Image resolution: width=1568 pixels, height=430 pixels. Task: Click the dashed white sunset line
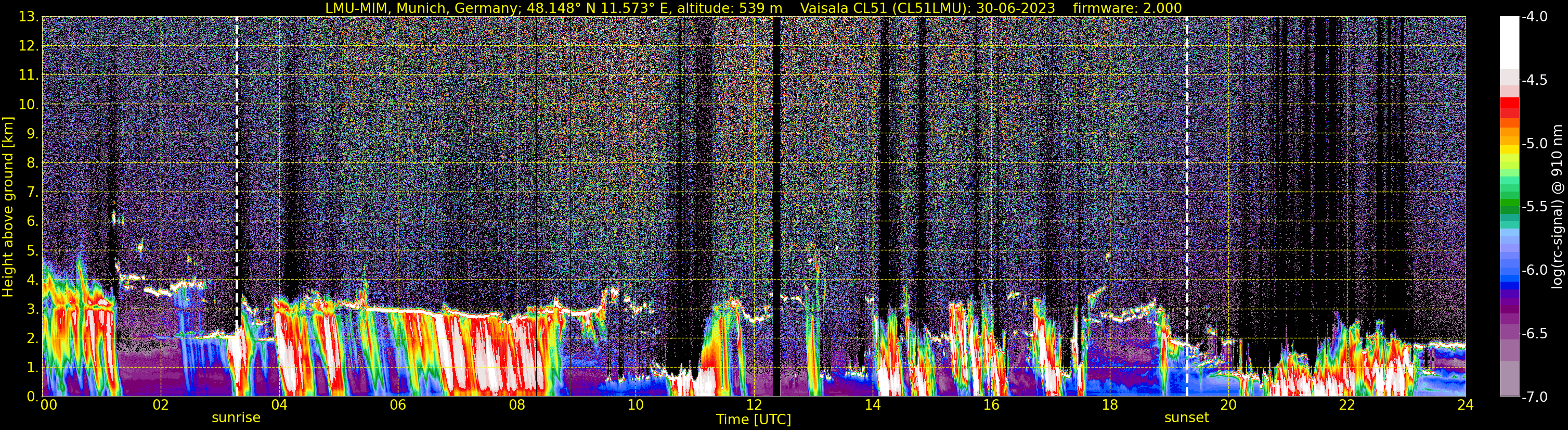pyautogui.click(x=1186, y=207)
